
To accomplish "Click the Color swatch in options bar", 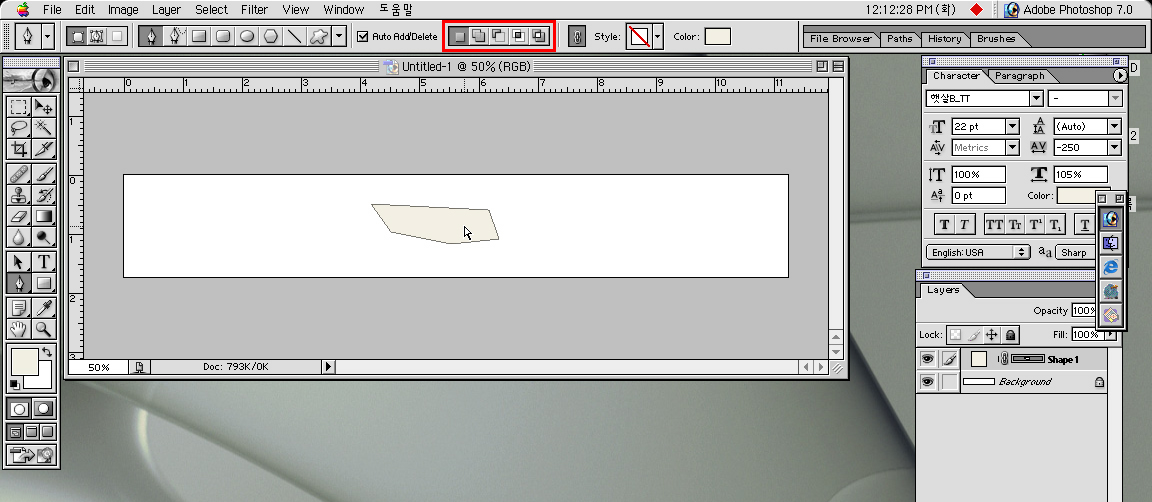I will click(717, 37).
